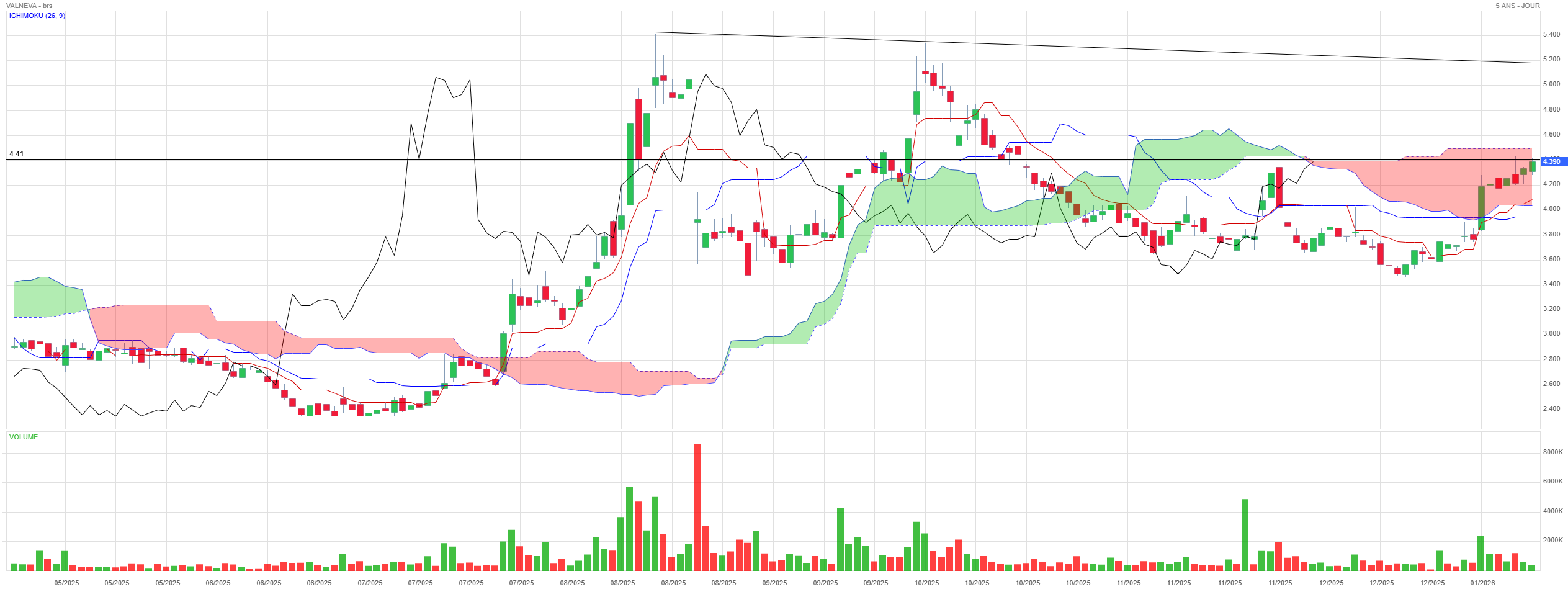Image resolution: width=1568 pixels, height=589 pixels.
Task: Click the "4.000" price axis label
Action: click(1551, 209)
